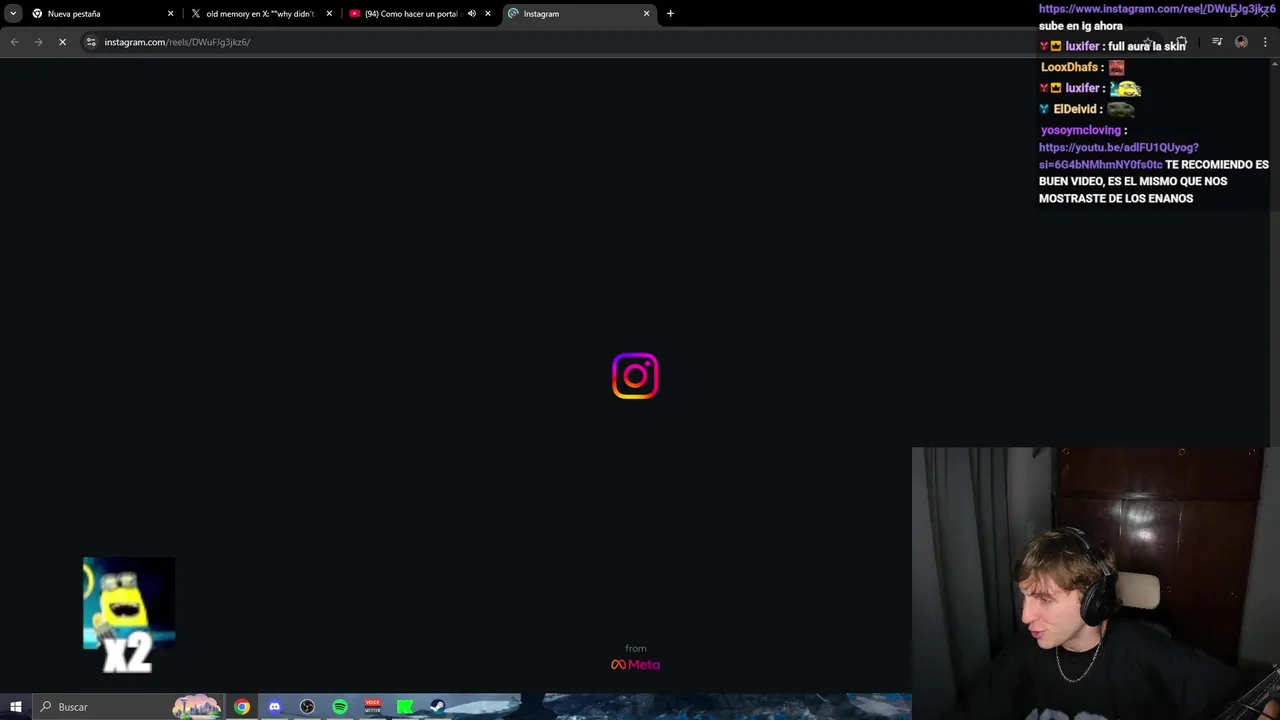Viewport: 1280px width, 720px height.
Task: Open Steam from taskbar
Action: (437, 707)
